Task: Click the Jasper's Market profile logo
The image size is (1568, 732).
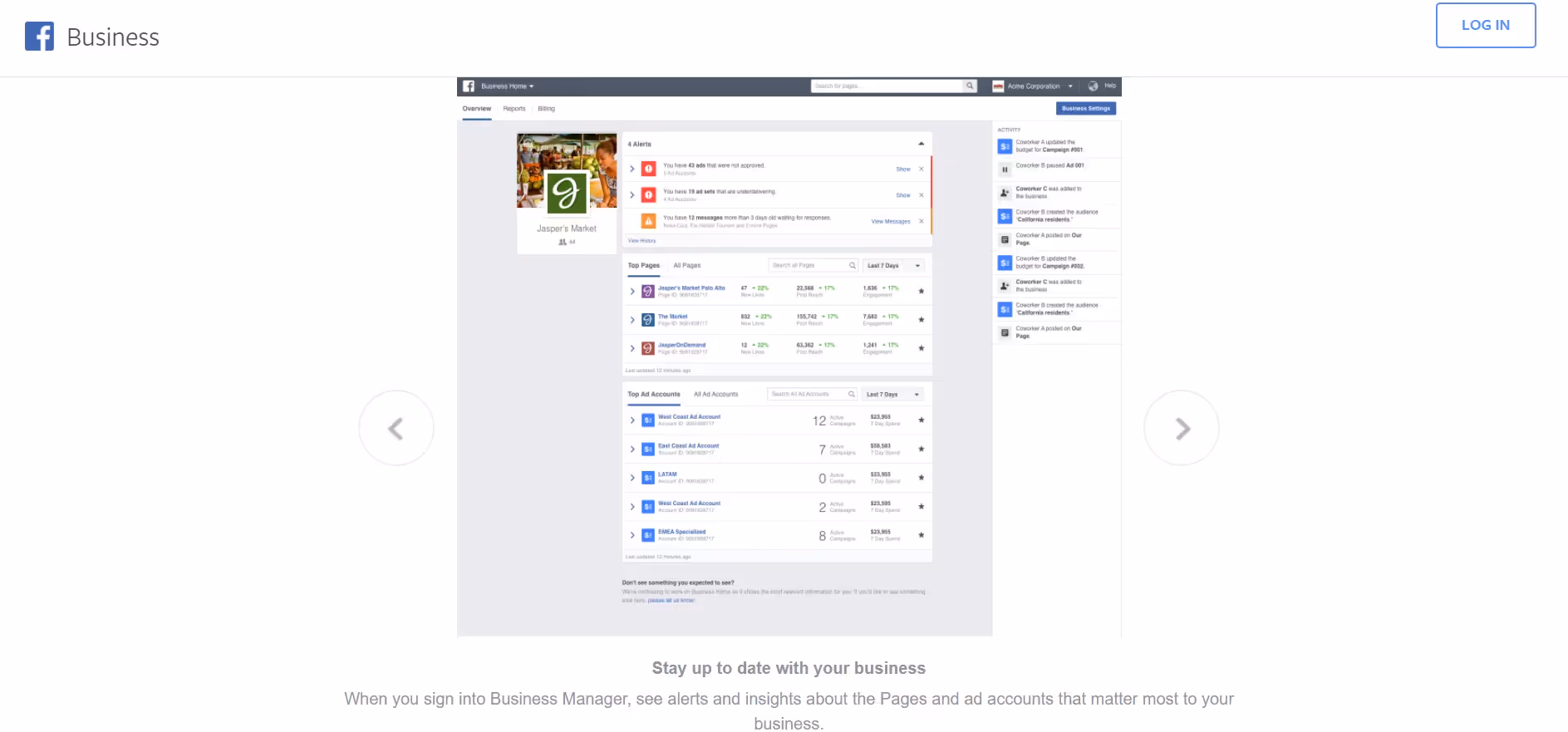Action: coord(567,193)
